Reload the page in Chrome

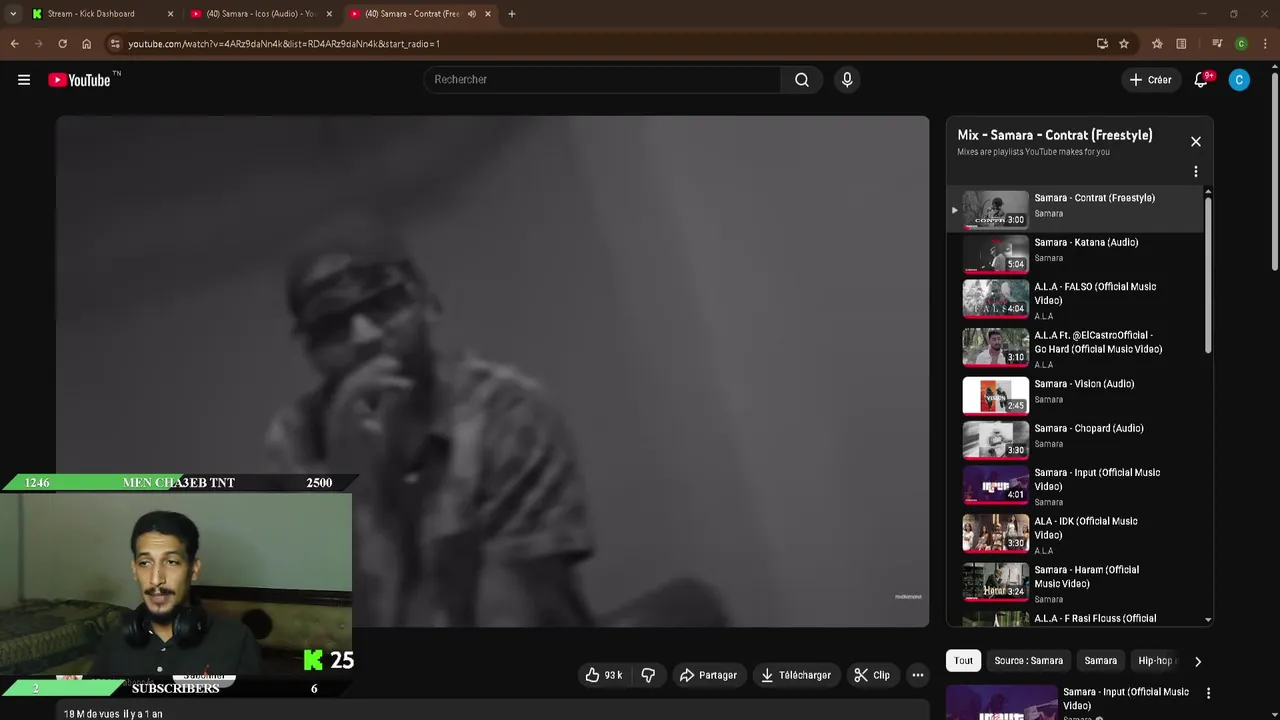(x=62, y=44)
